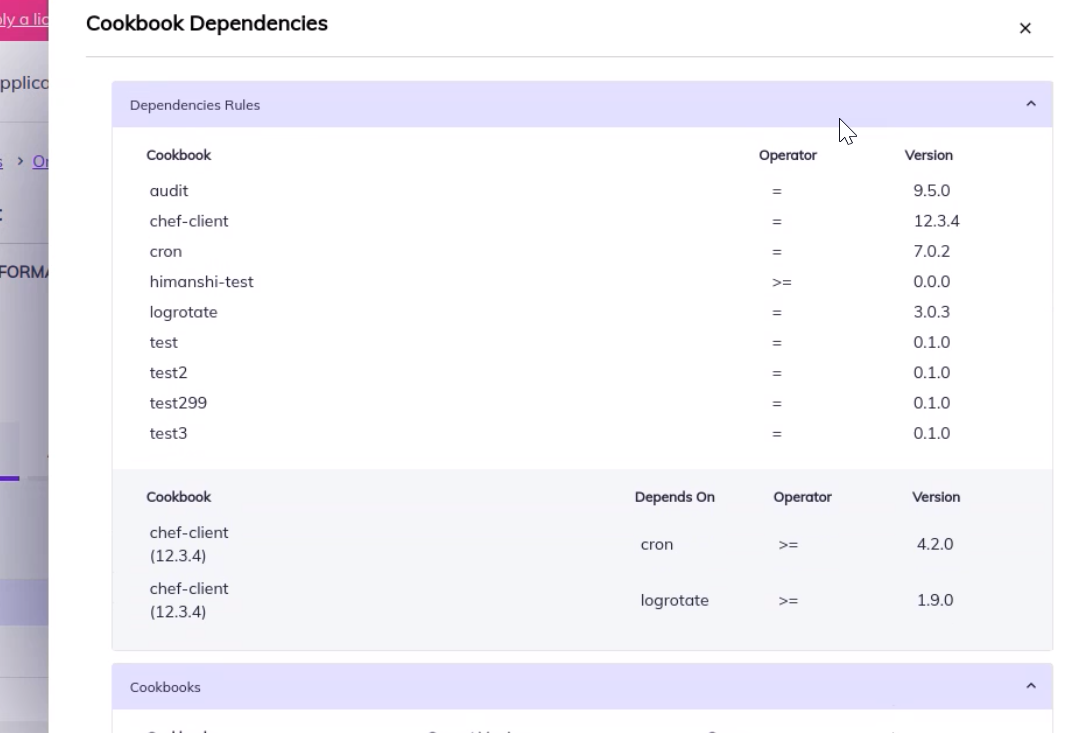Click the Depends On column header
The image size is (1085, 733).
click(675, 497)
